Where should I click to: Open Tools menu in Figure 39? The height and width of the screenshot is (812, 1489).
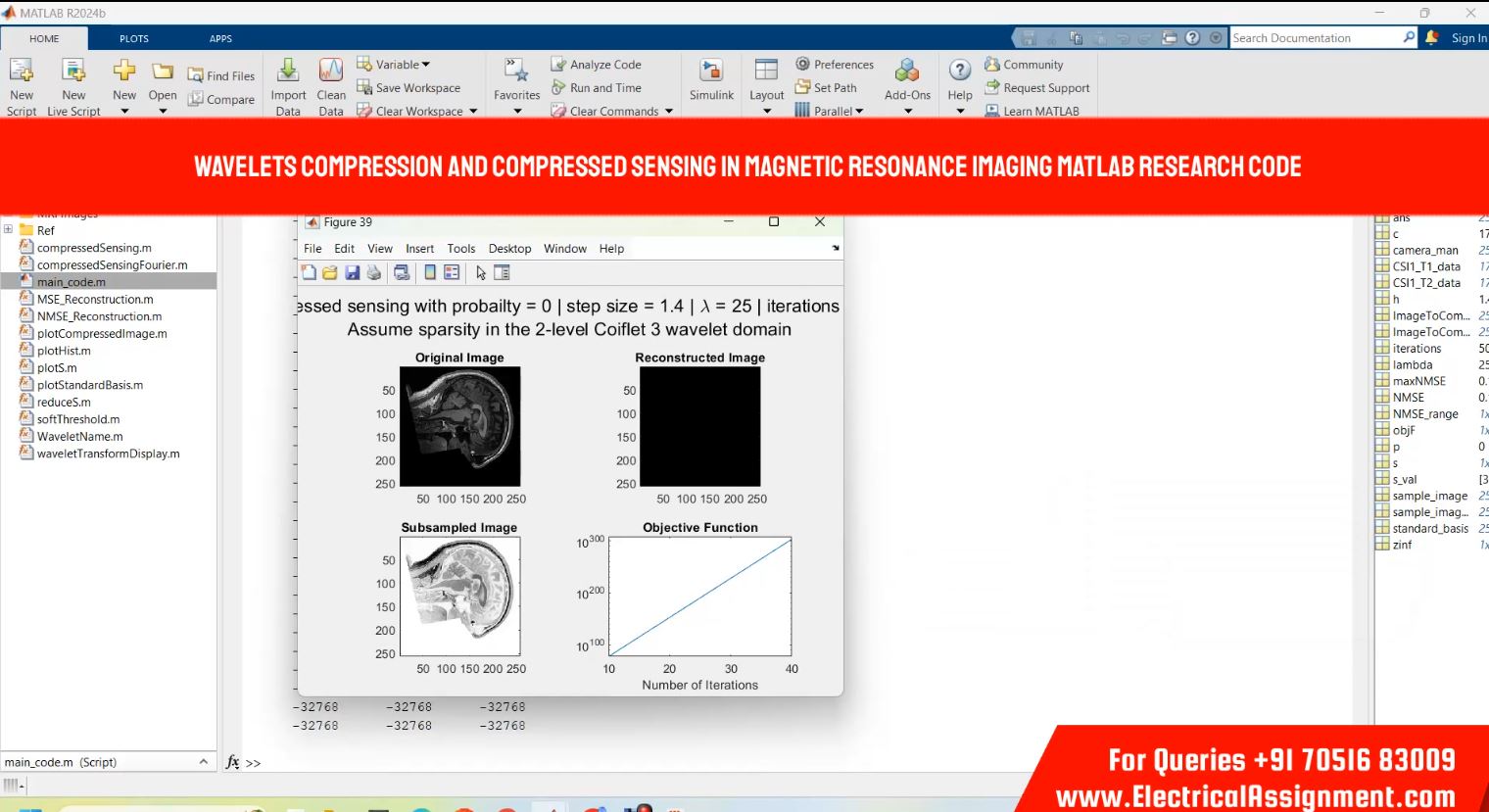click(461, 249)
